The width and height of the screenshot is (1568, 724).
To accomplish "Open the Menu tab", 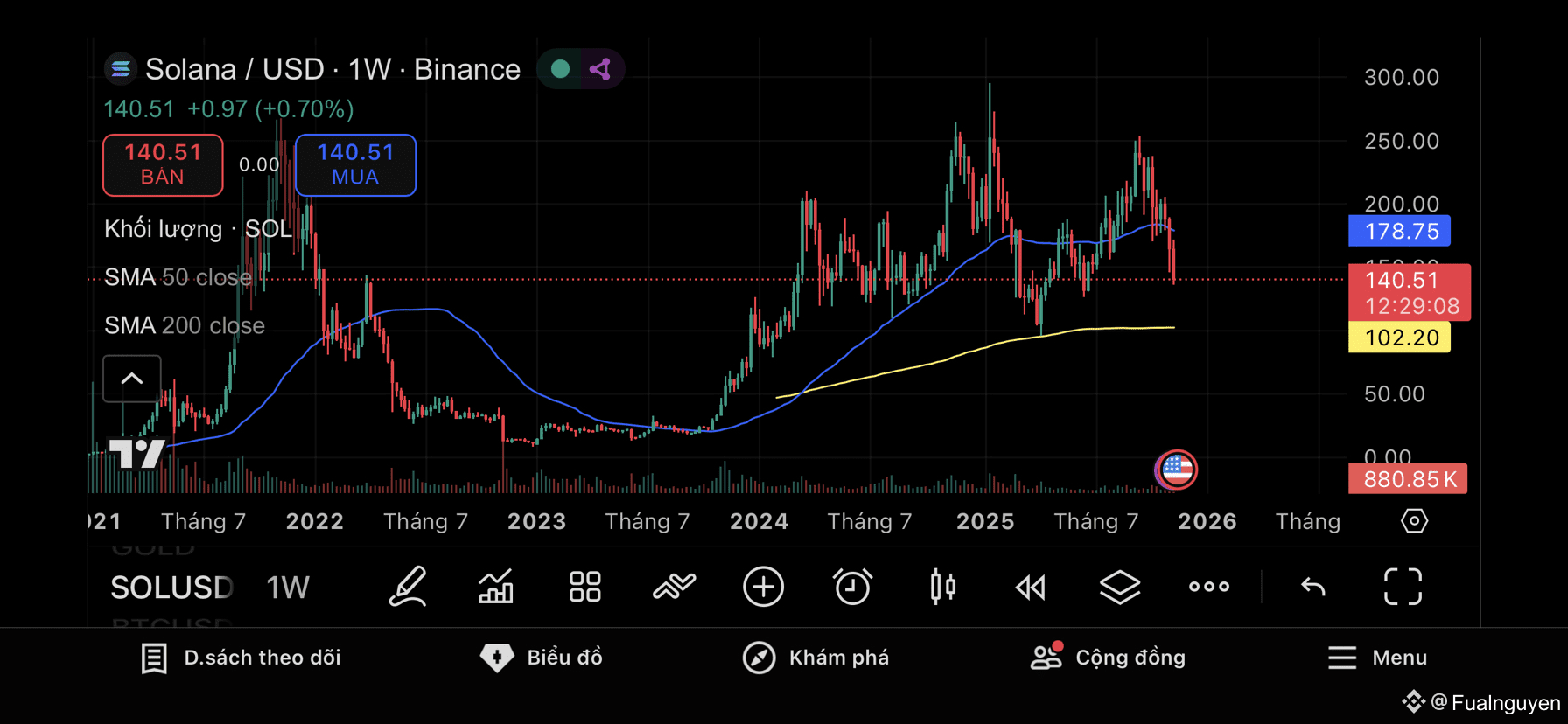I will click(x=1377, y=658).
